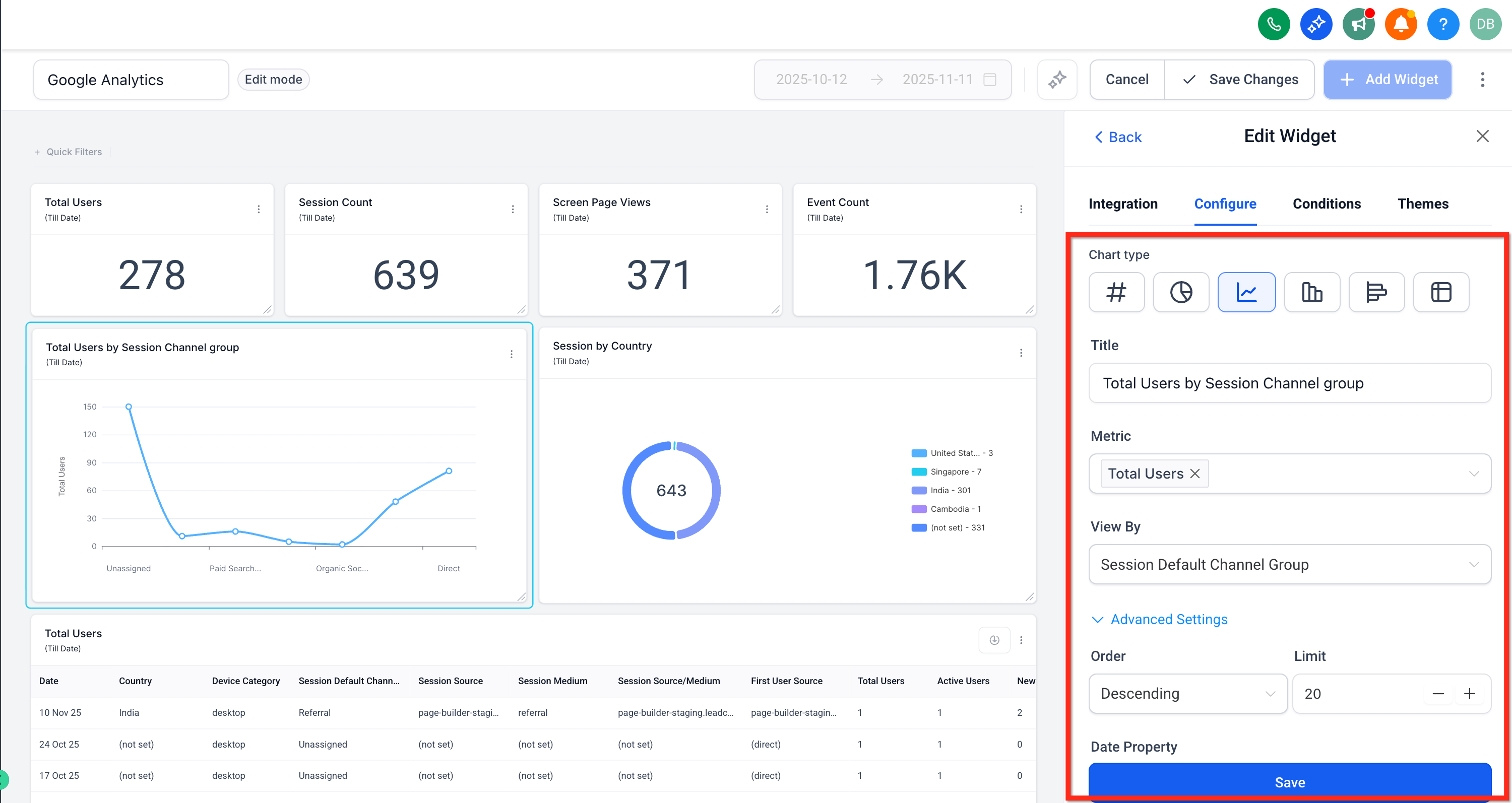
Task: Increase the Limit value with plus
Action: tap(1469, 694)
